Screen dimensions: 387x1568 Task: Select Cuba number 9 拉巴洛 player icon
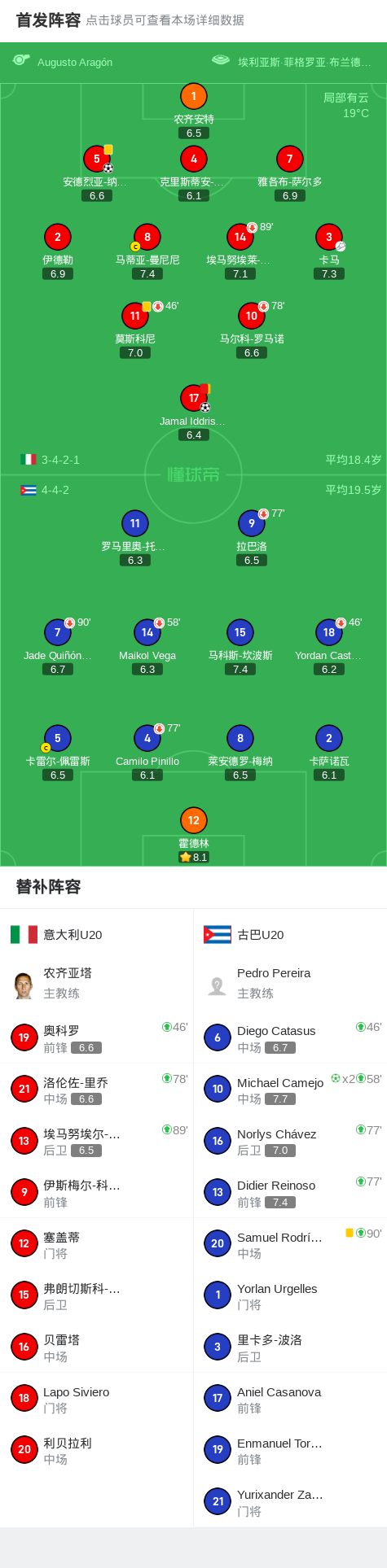[252, 523]
